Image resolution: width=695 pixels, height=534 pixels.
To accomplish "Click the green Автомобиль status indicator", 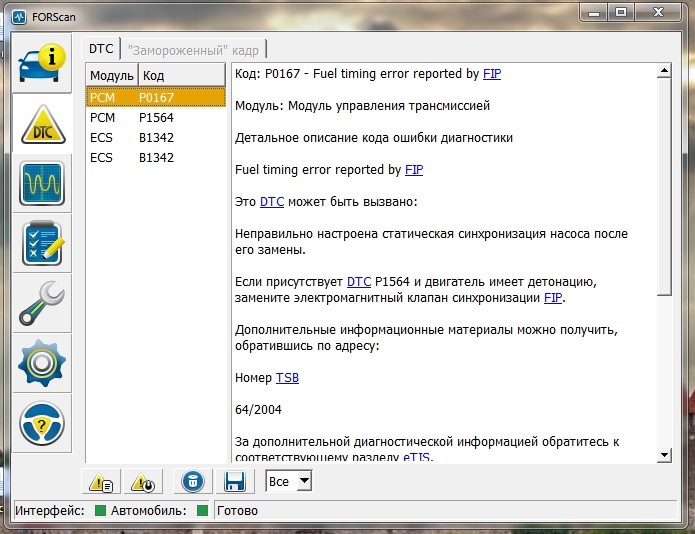I will point(203,511).
